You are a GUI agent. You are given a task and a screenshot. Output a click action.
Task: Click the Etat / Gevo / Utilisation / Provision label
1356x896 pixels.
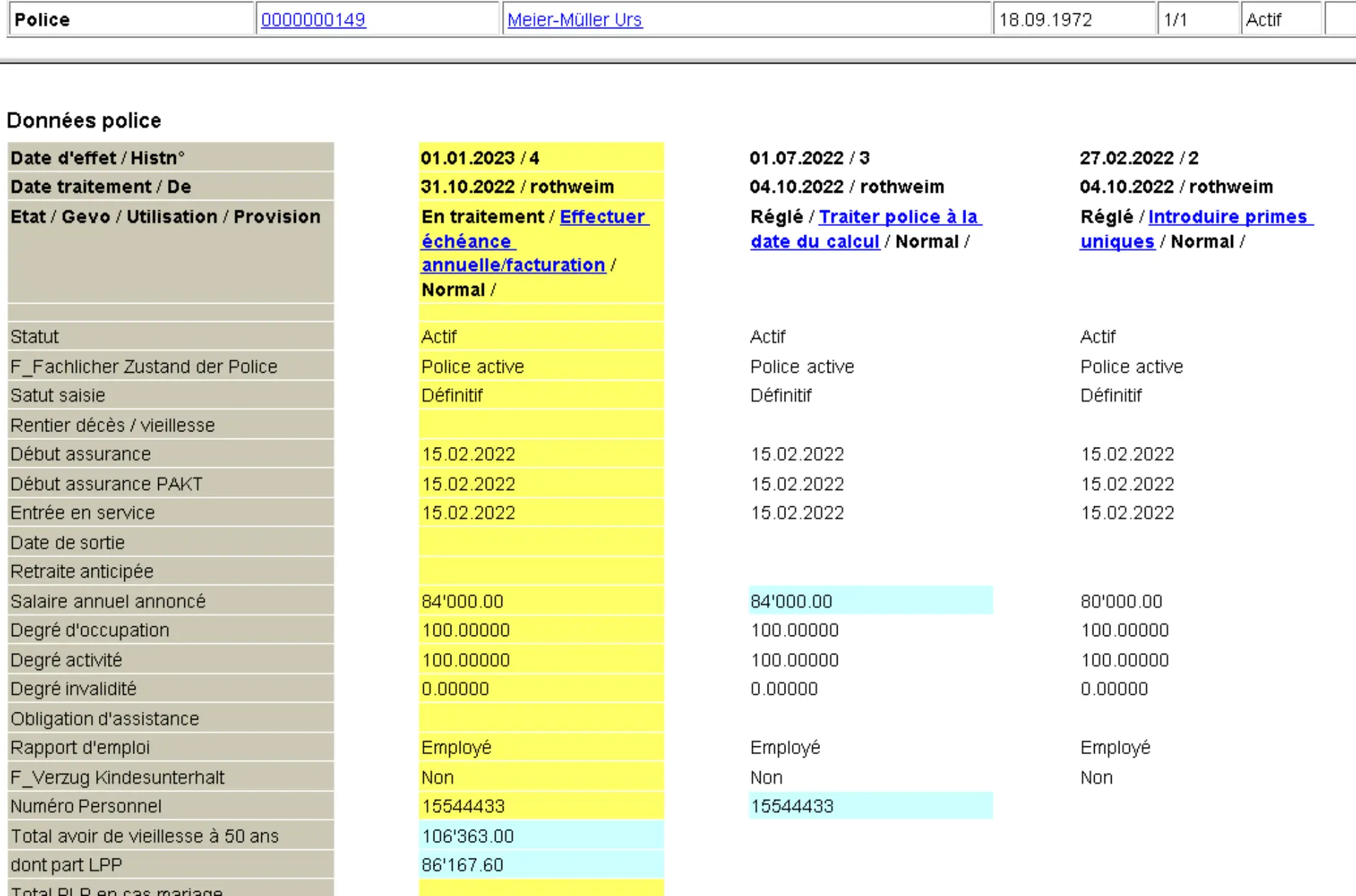[x=165, y=217]
